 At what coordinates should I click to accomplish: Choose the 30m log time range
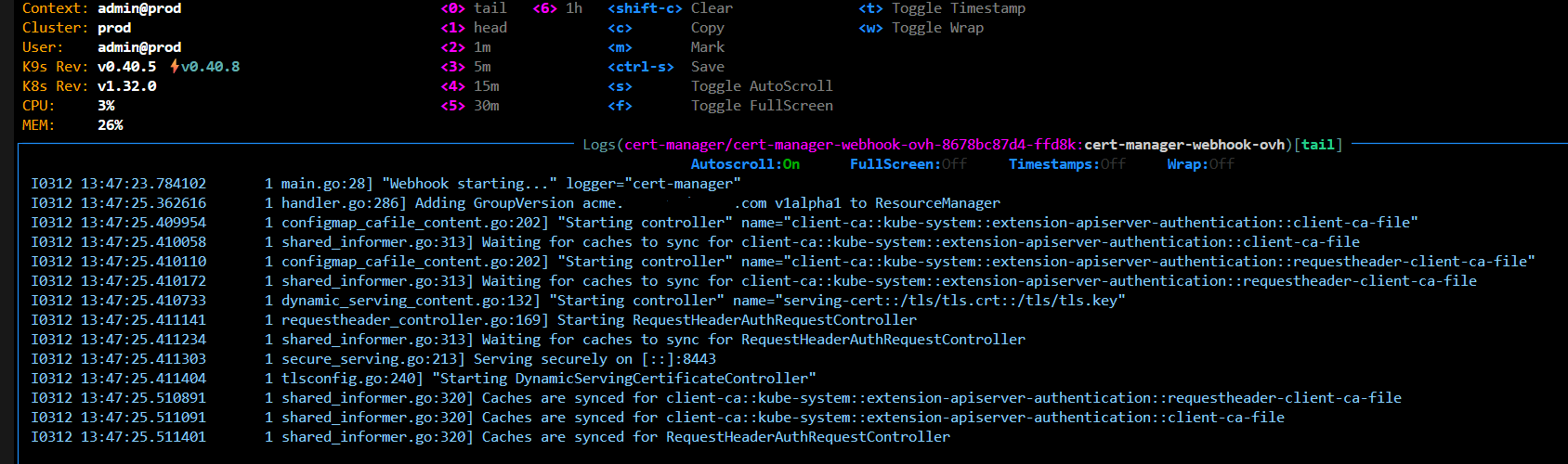470,106
